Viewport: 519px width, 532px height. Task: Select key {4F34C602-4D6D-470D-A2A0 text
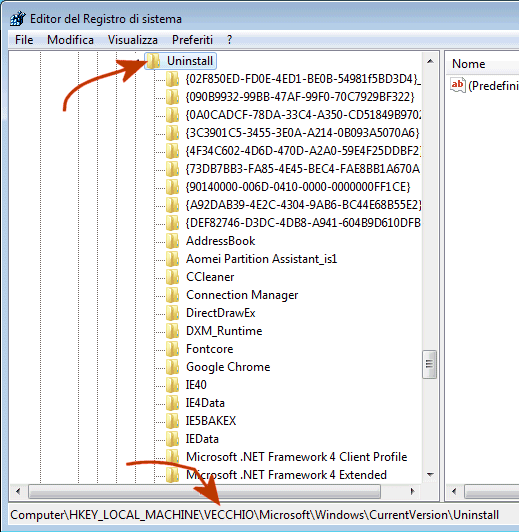[x=303, y=151]
